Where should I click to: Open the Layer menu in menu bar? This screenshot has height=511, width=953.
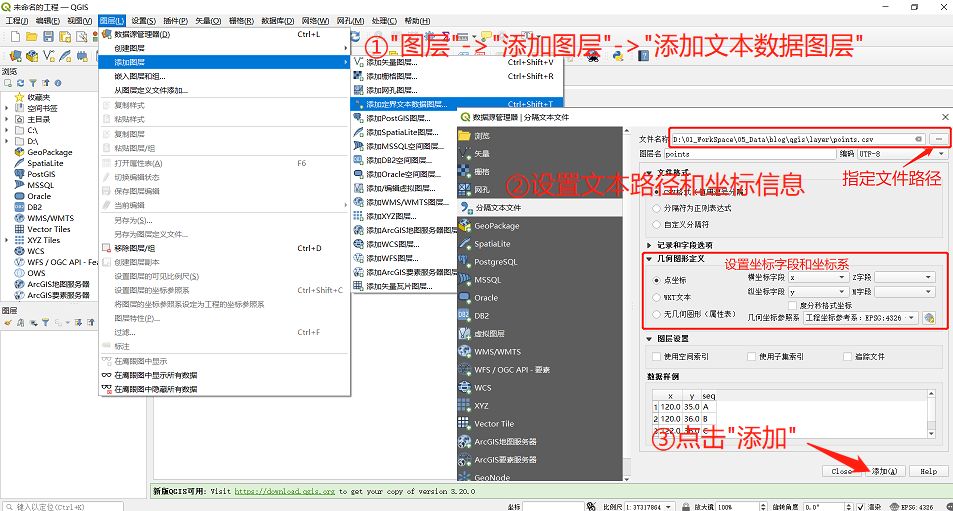tap(112, 21)
